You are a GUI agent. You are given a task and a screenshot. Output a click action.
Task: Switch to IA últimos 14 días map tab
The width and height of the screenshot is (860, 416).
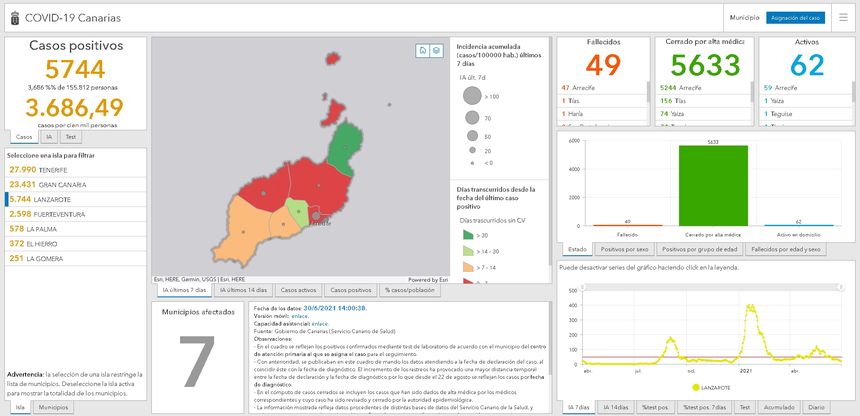243,290
